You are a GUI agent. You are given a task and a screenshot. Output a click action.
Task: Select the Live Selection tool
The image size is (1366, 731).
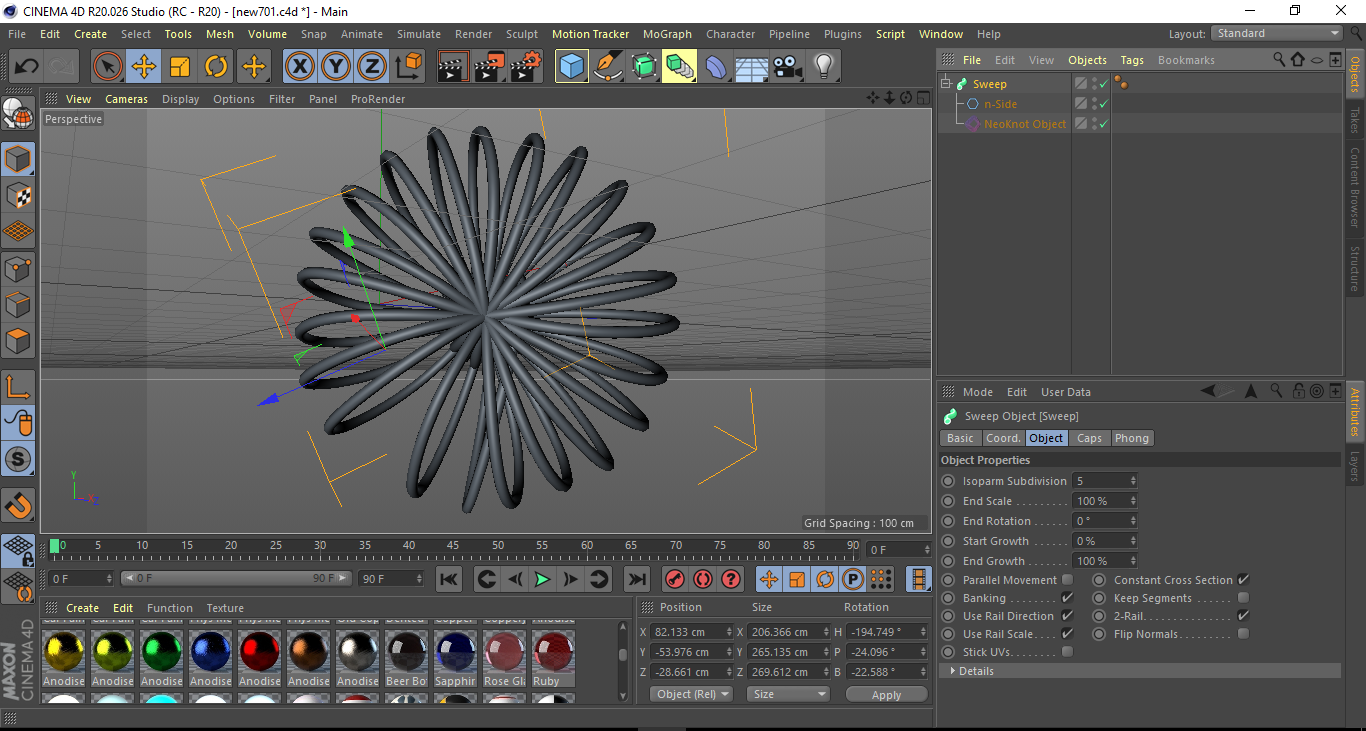click(108, 67)
